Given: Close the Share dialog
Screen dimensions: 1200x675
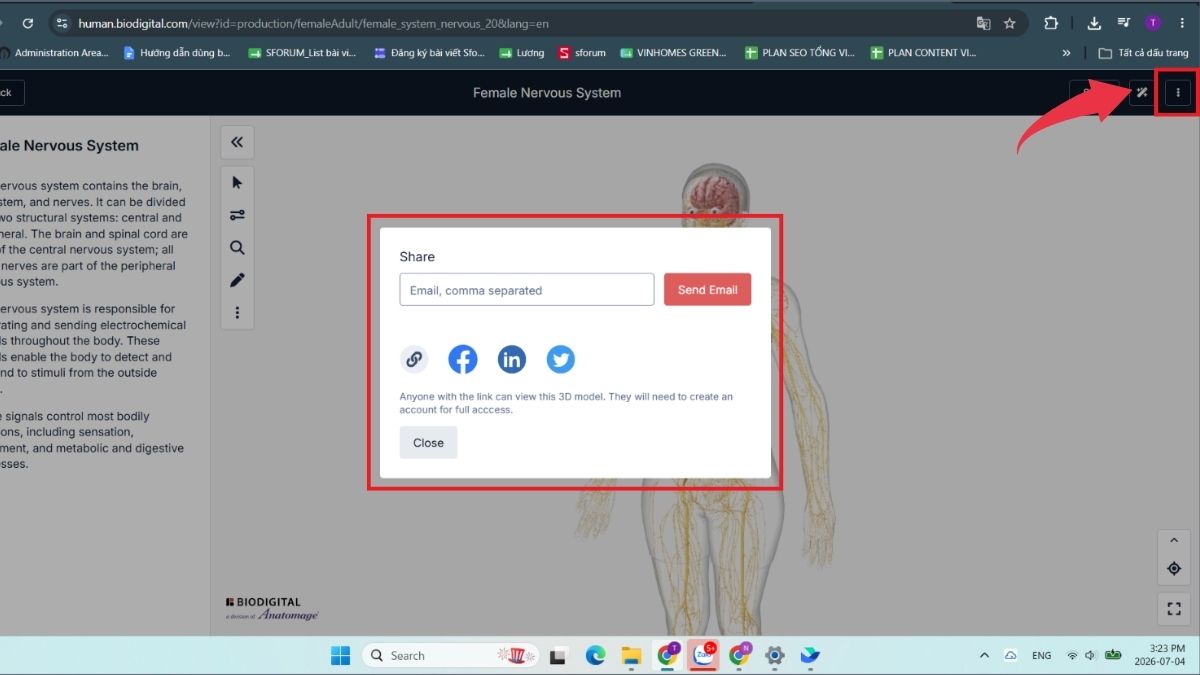Looking at the screenshot, I should point(428,442).
